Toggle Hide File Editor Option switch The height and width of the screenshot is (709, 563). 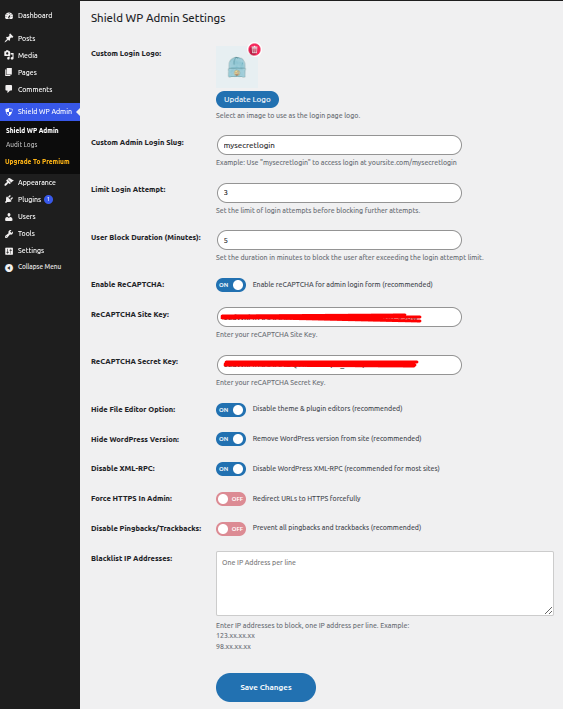pos(231,410)
